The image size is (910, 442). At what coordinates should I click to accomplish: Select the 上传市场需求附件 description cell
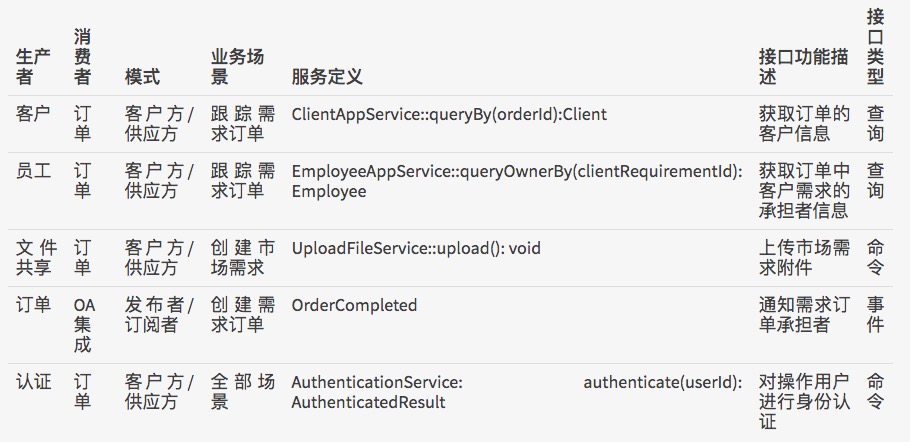tap(804, 257)
